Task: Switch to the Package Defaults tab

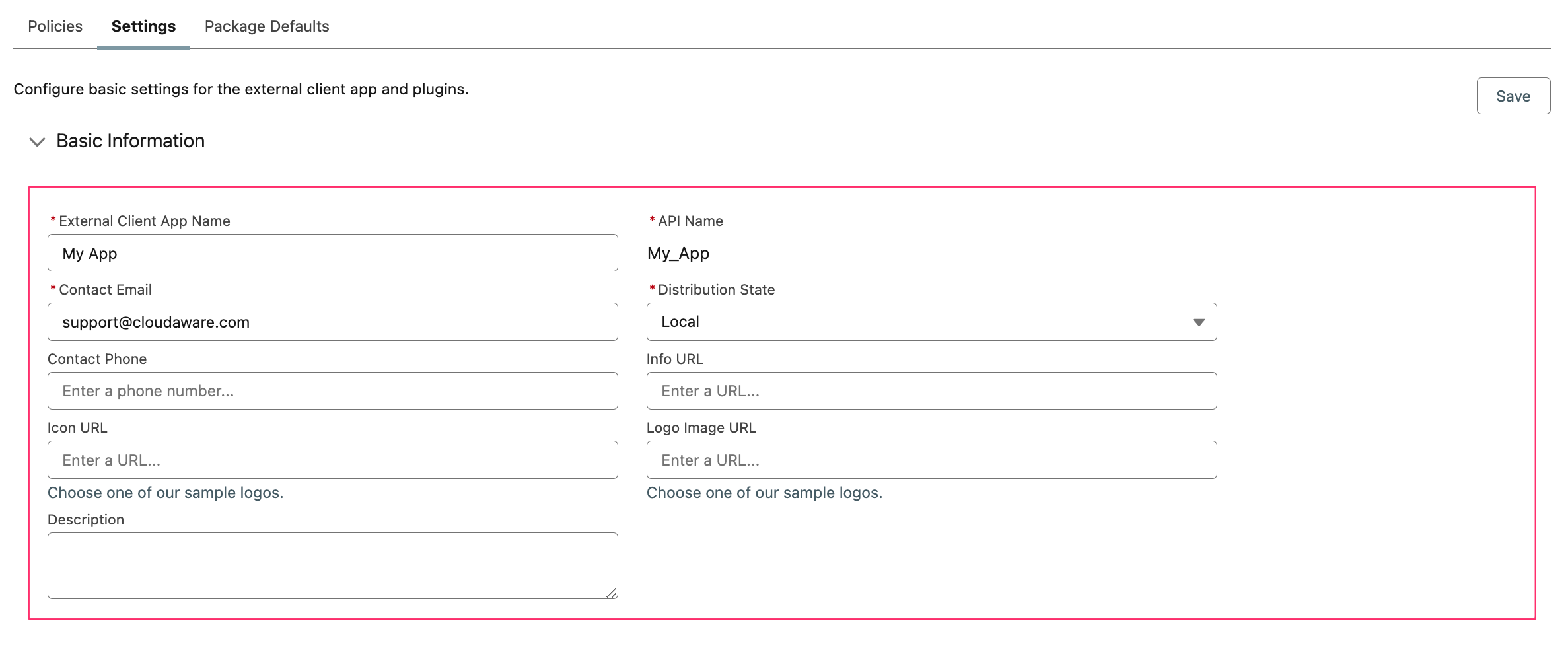Action: tap(267, 26)
